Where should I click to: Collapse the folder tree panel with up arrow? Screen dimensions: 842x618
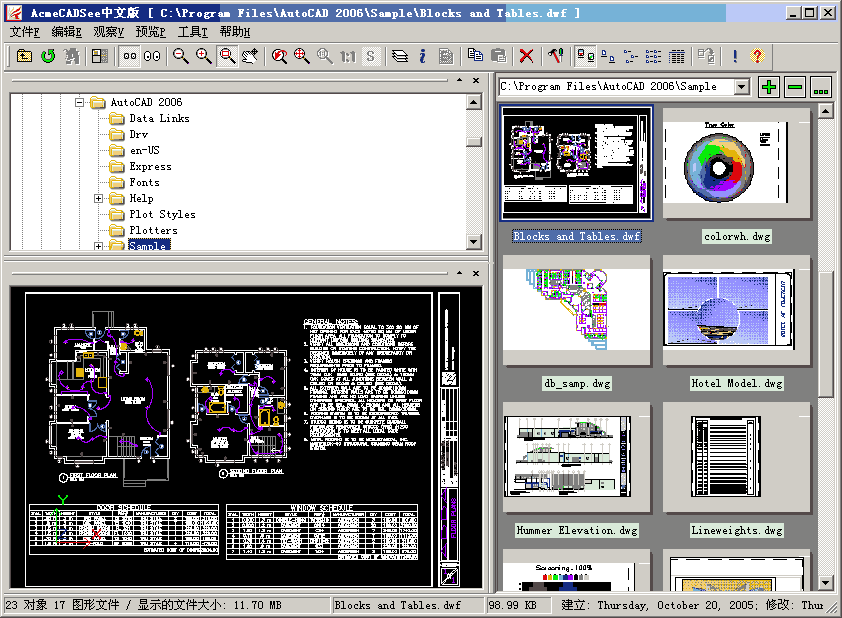coord(460,80)
